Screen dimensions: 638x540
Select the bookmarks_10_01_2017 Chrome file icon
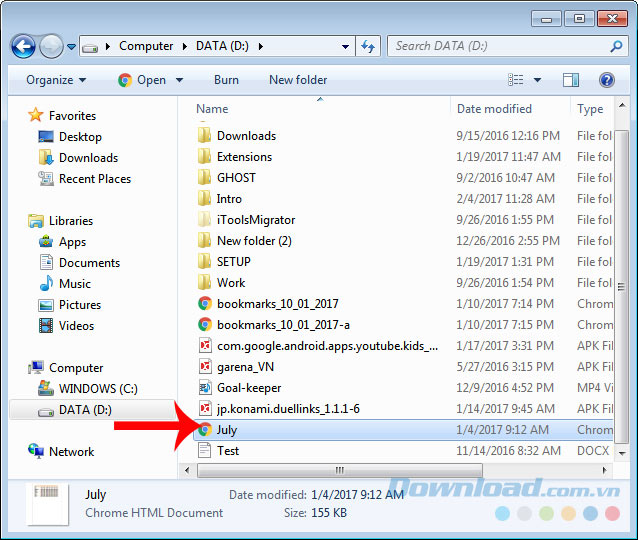coord(205,304)
